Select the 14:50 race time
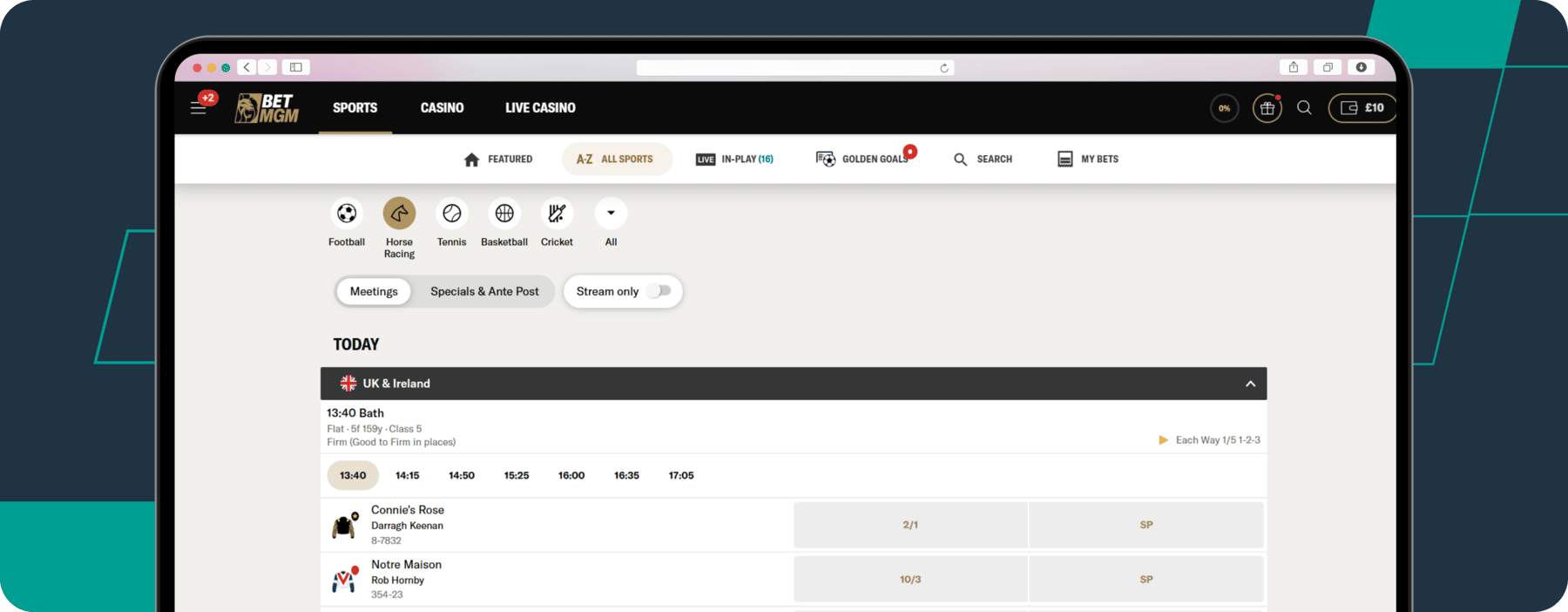 (462, 476)
